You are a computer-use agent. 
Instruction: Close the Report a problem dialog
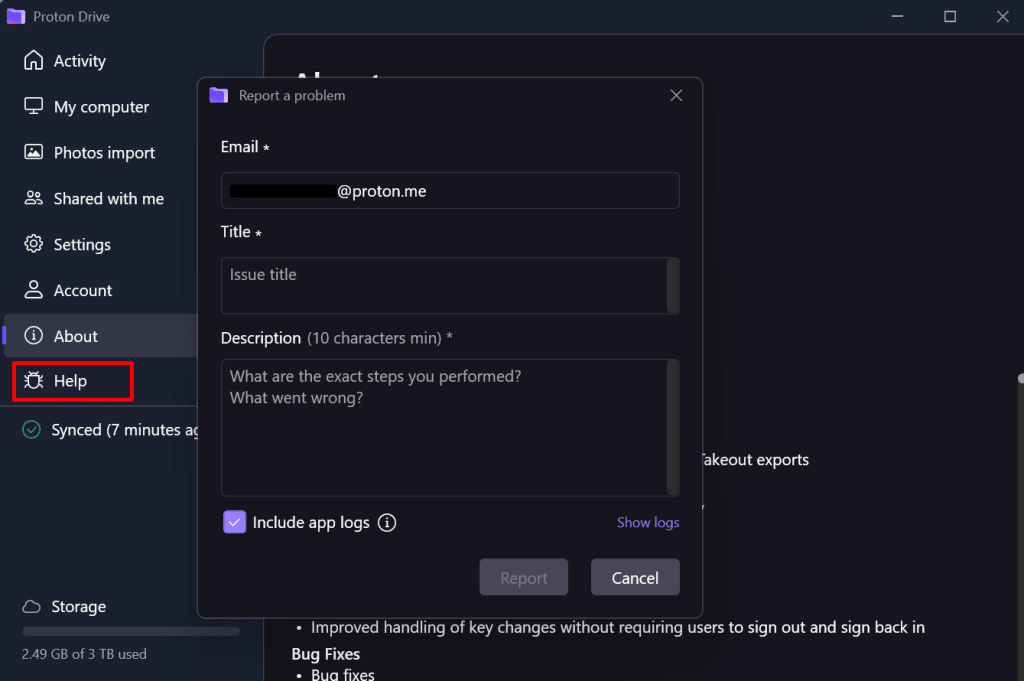[676, 95]
